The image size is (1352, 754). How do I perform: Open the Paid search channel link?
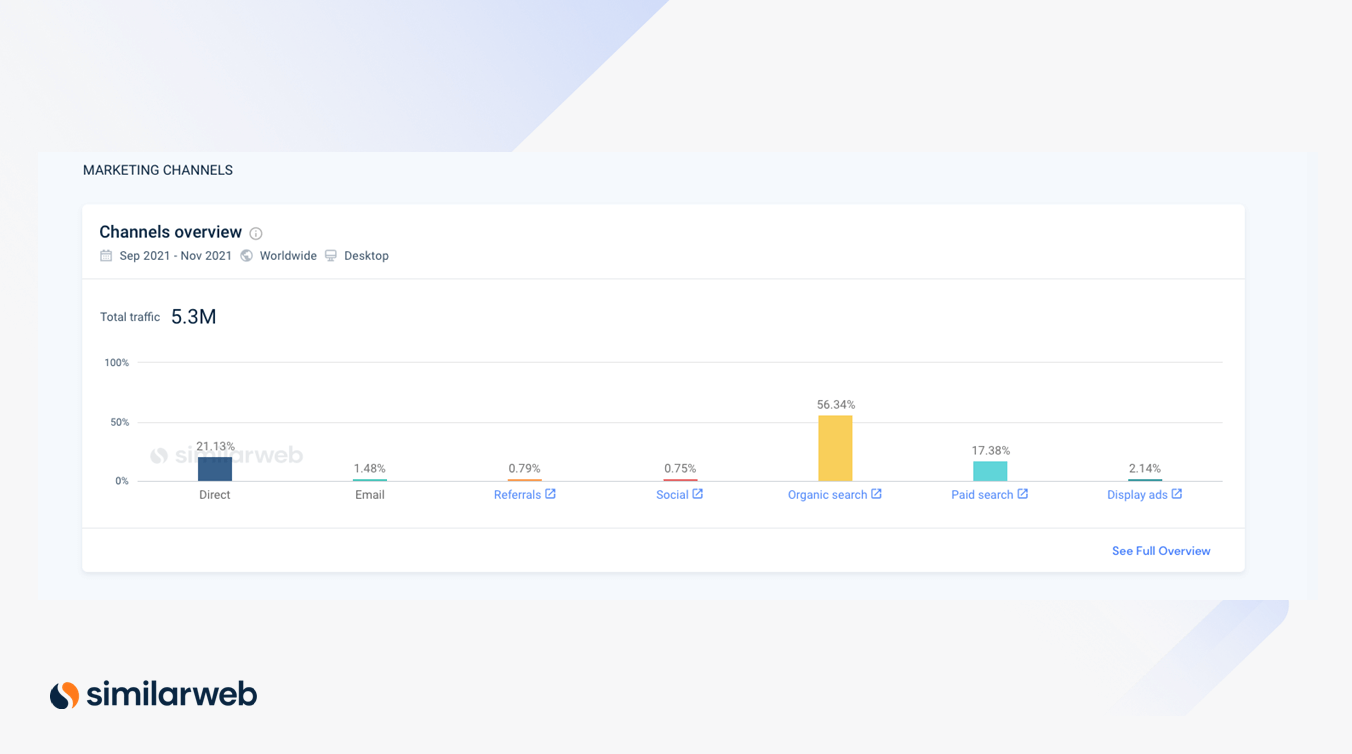tap(982, 494)
